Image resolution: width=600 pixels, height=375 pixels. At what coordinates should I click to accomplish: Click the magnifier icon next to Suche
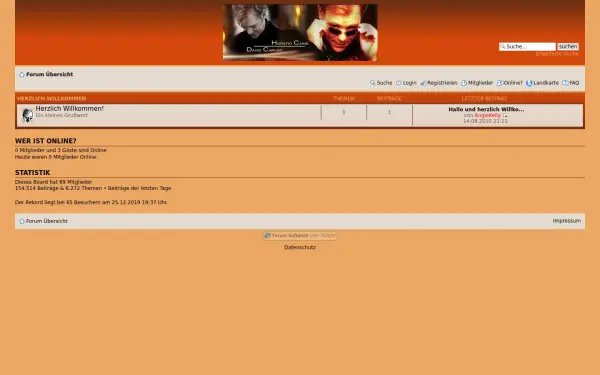pyautogui.click(x=373, y=83)
